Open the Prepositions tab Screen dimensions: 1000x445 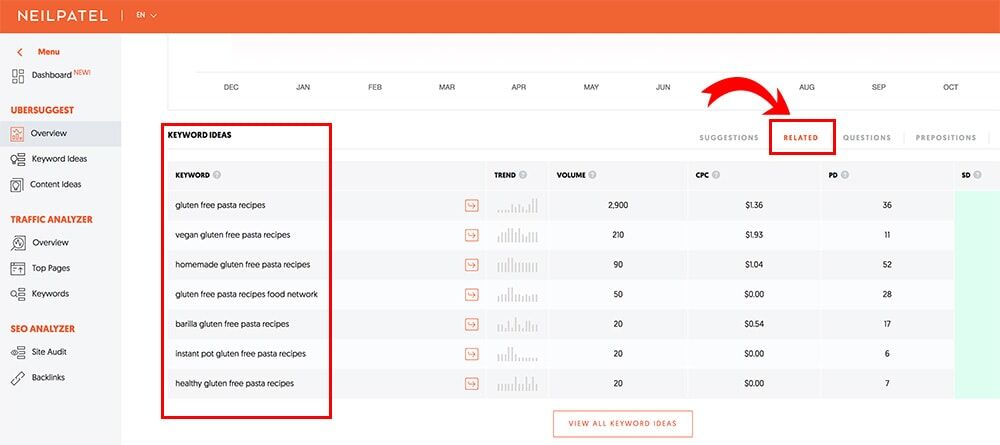click(945, 138)
